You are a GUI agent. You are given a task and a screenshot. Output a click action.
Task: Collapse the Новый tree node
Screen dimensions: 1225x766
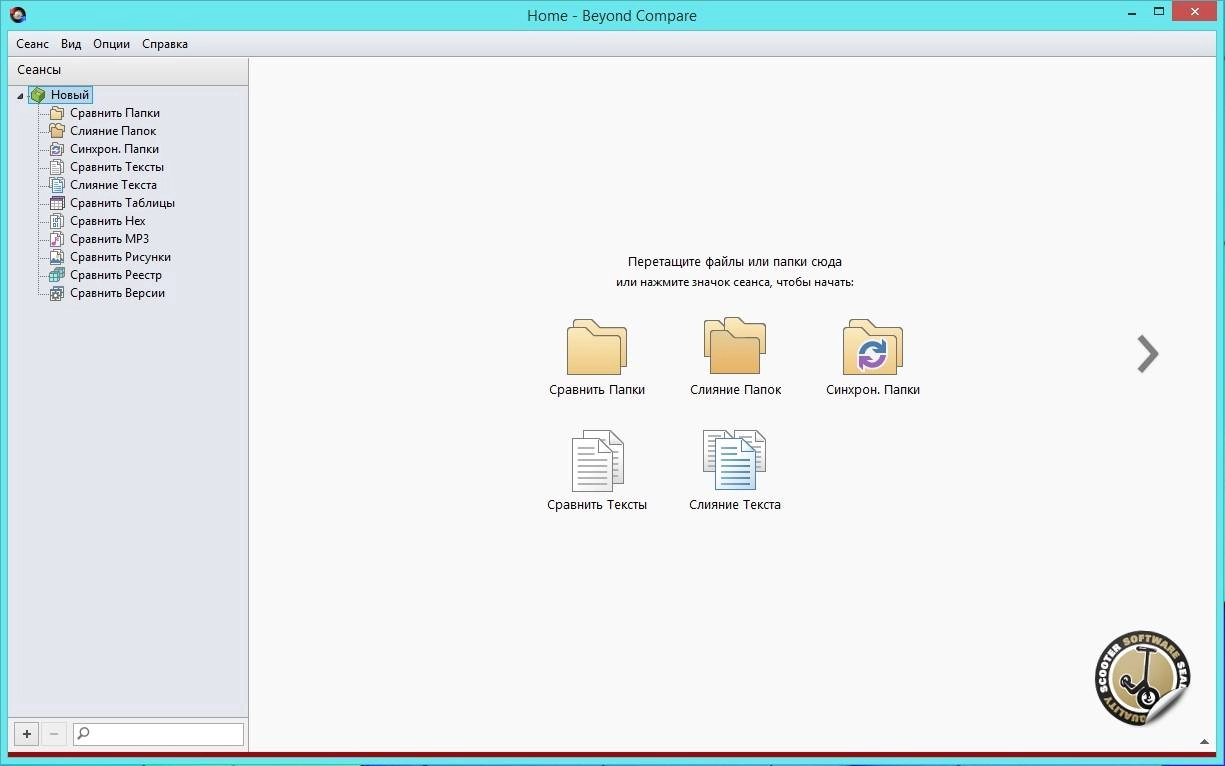[x=20, y=96]
